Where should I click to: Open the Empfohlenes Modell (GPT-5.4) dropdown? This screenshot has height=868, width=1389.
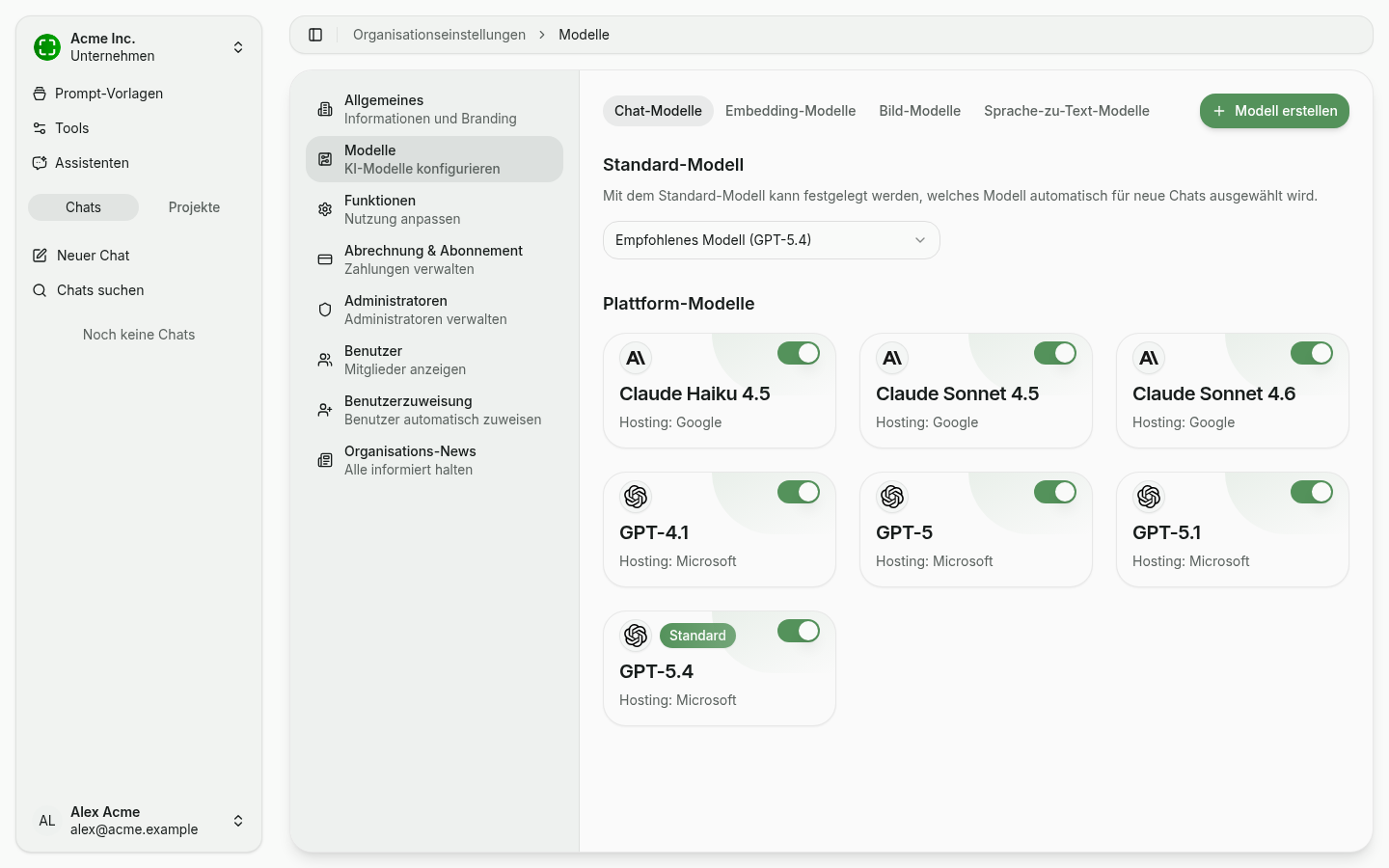tap(772, 240)
